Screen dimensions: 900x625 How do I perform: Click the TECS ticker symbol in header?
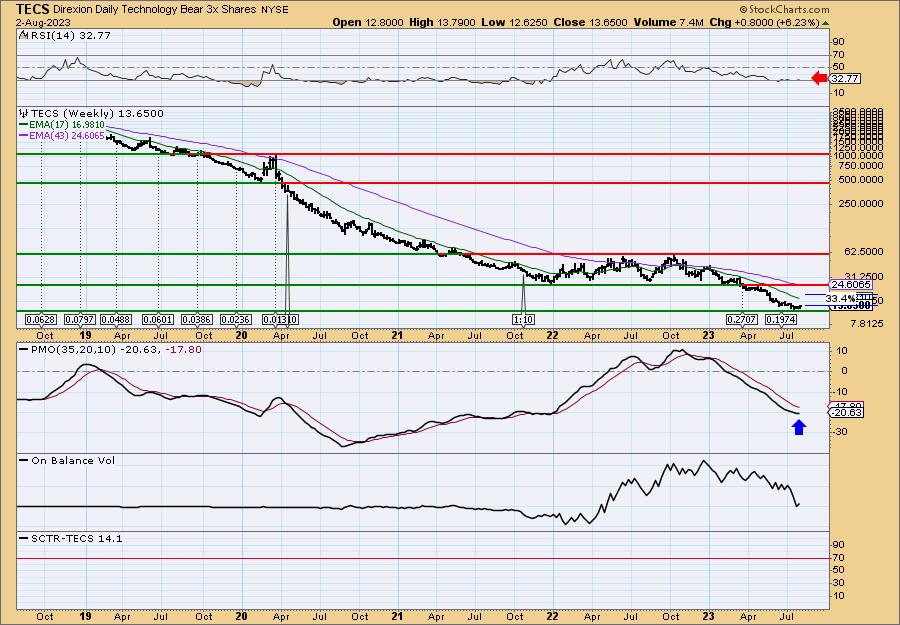coord(33,9)
